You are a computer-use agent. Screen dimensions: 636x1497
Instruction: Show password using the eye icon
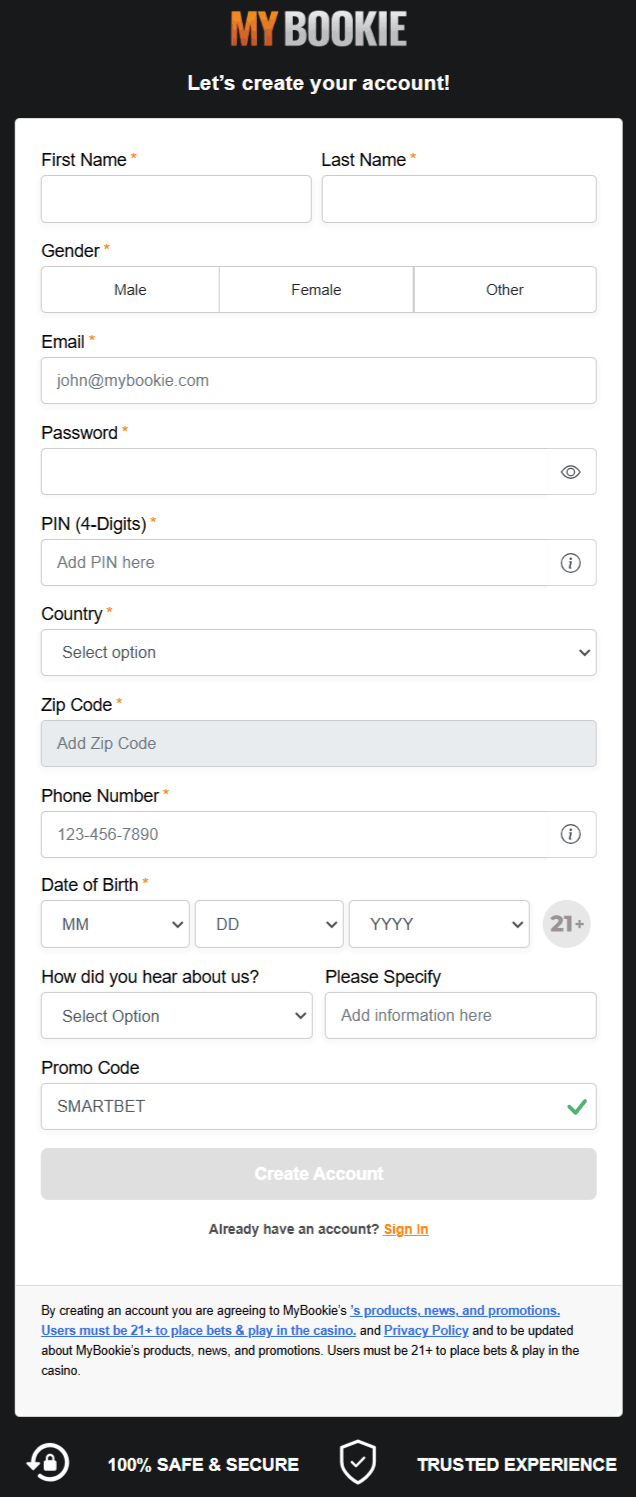coord(571,472)
